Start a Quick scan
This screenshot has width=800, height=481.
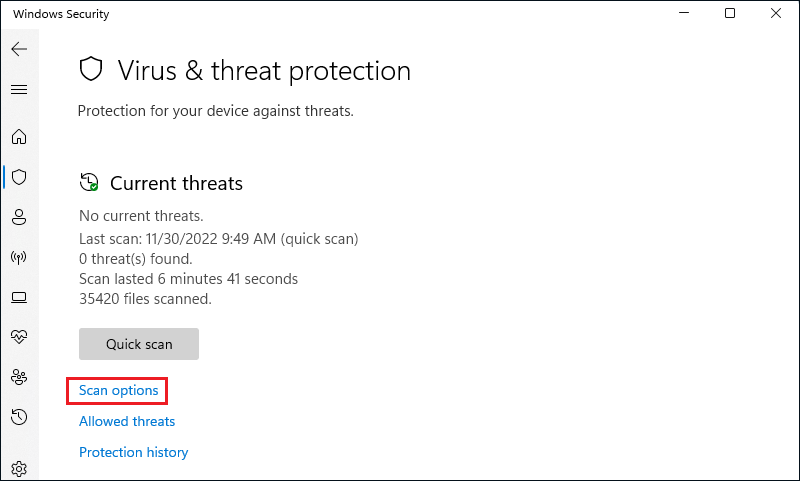pyautogui.click(x=139, y=344)
